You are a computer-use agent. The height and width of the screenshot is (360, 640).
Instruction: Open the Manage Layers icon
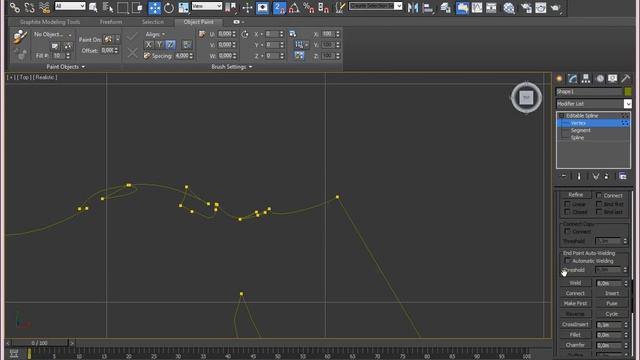point(445,7)
